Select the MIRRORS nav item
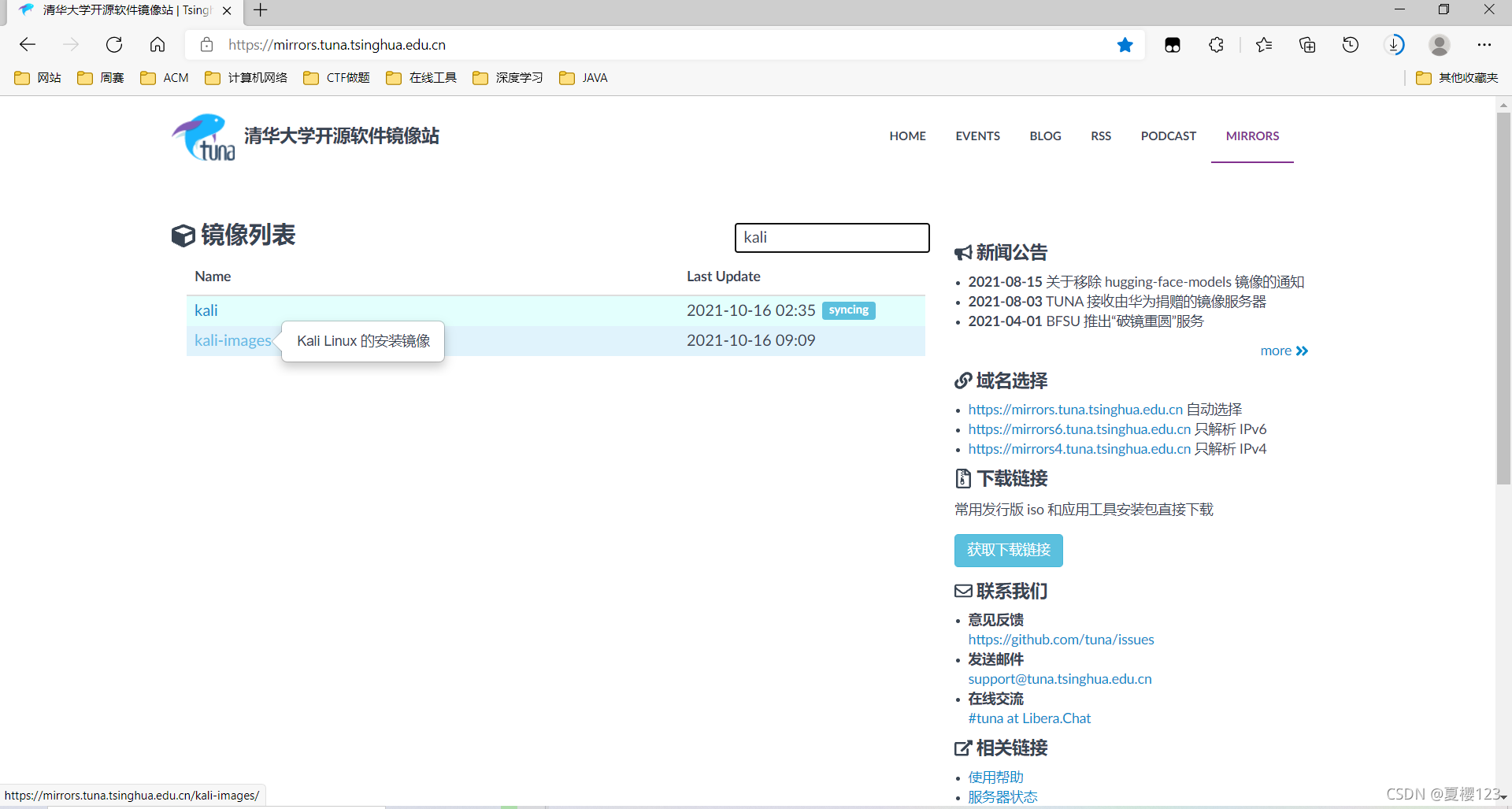Image resolution: width=1512 pixels, height=809 pixels. [1252, 136]
